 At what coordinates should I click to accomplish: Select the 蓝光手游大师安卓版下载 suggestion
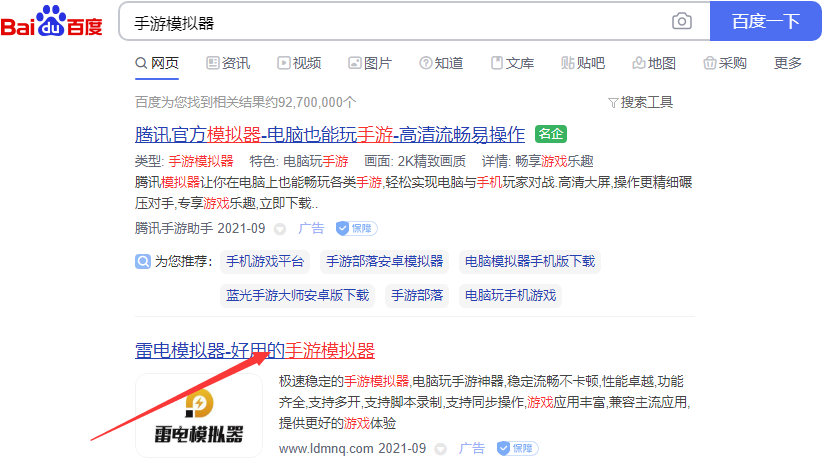click(297, 295)
